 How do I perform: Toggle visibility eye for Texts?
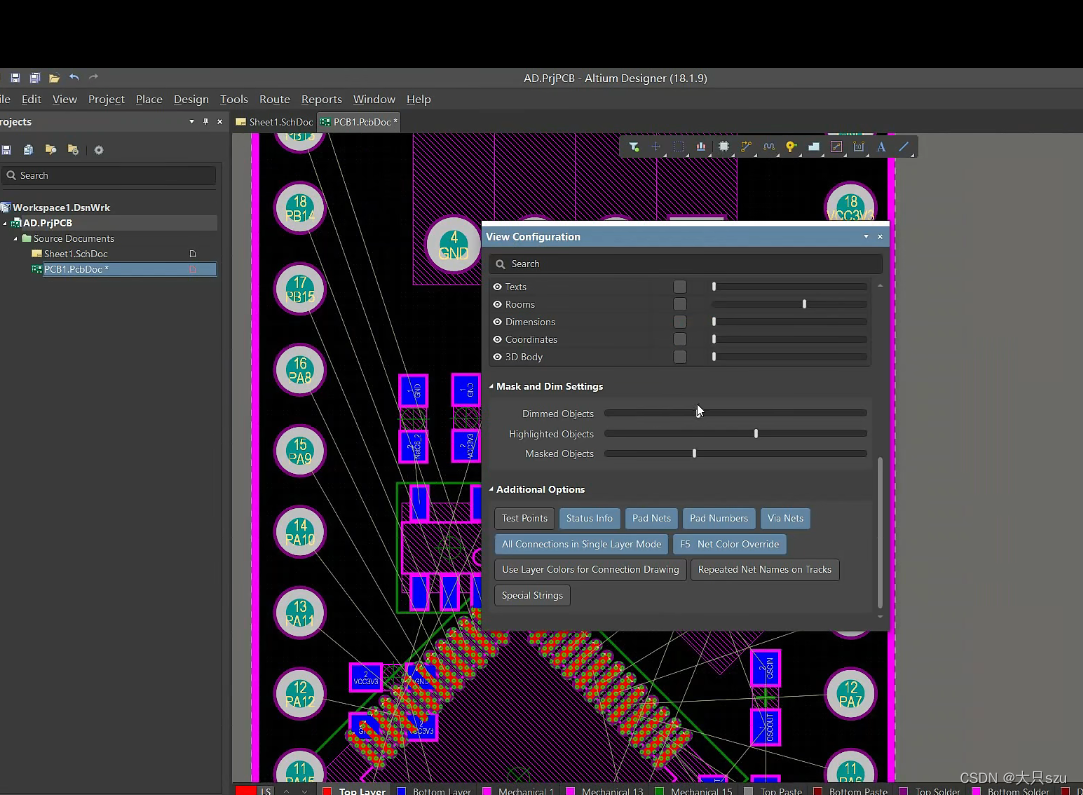click(497, 287)
